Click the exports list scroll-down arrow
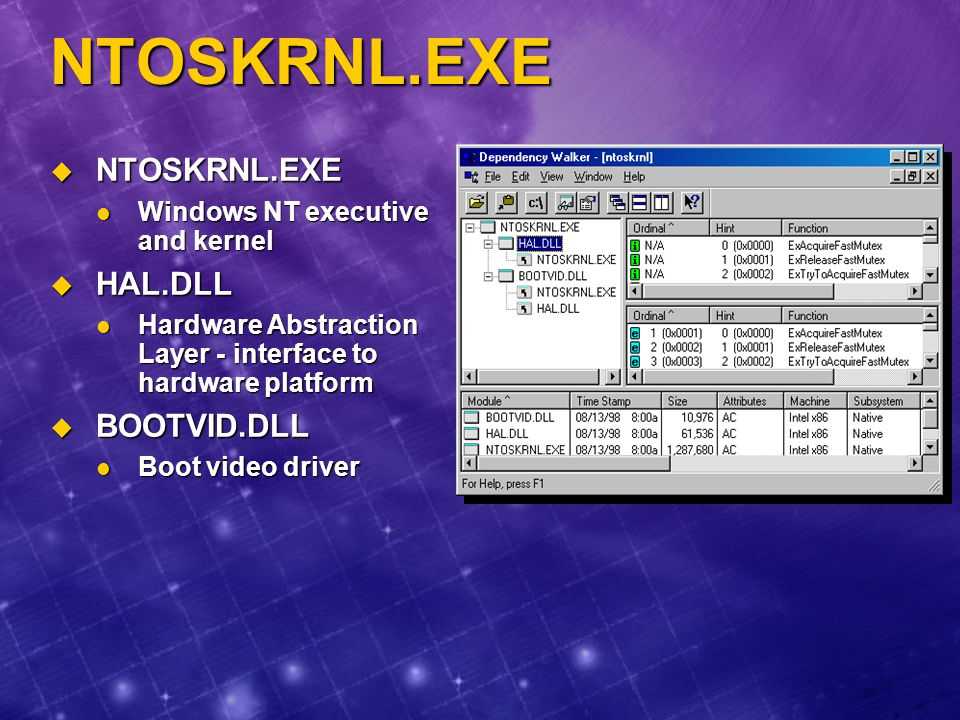The height and width of the screenshot is (720, 960). click(931, 361)
